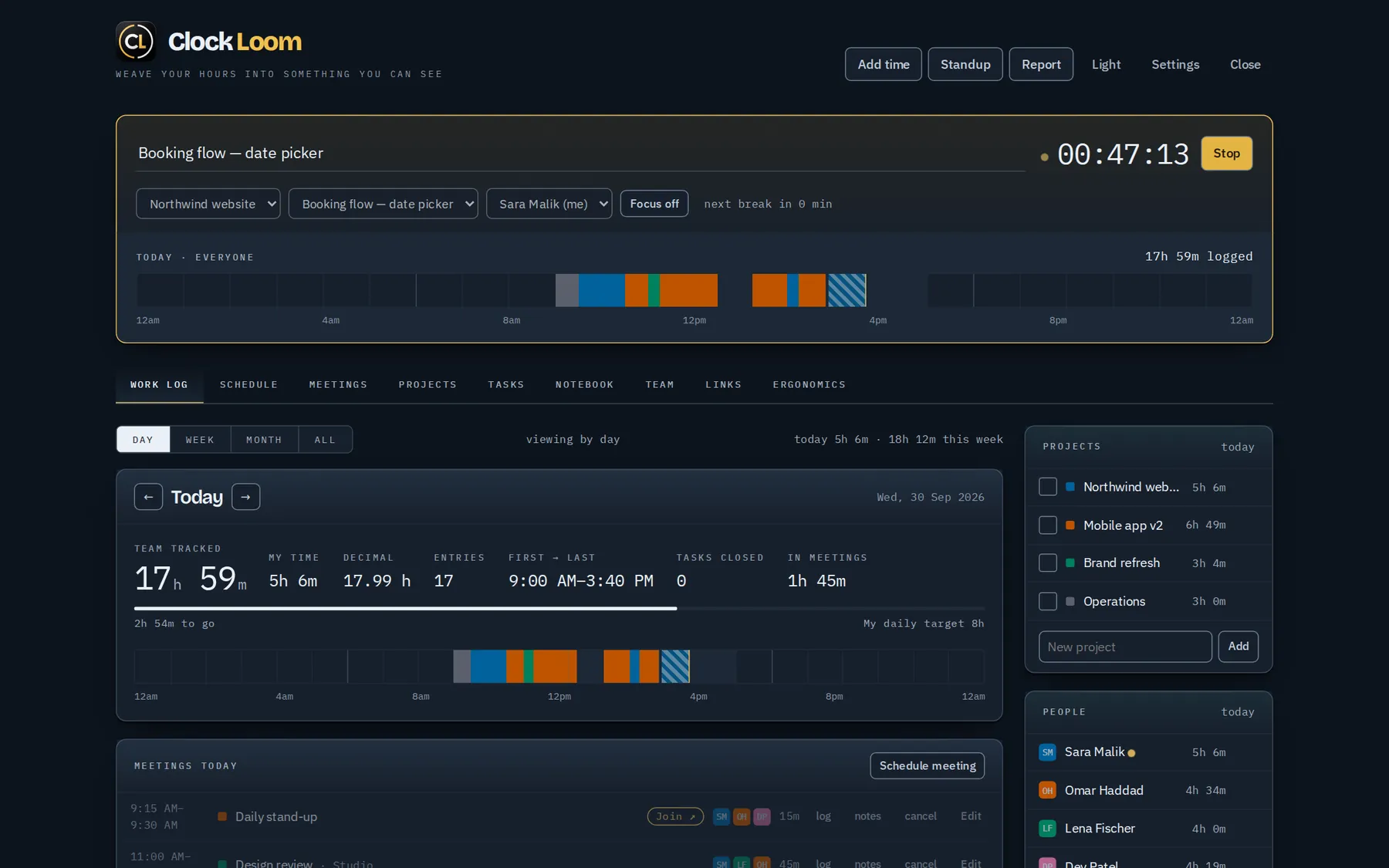Go to next day arrow

245,497
